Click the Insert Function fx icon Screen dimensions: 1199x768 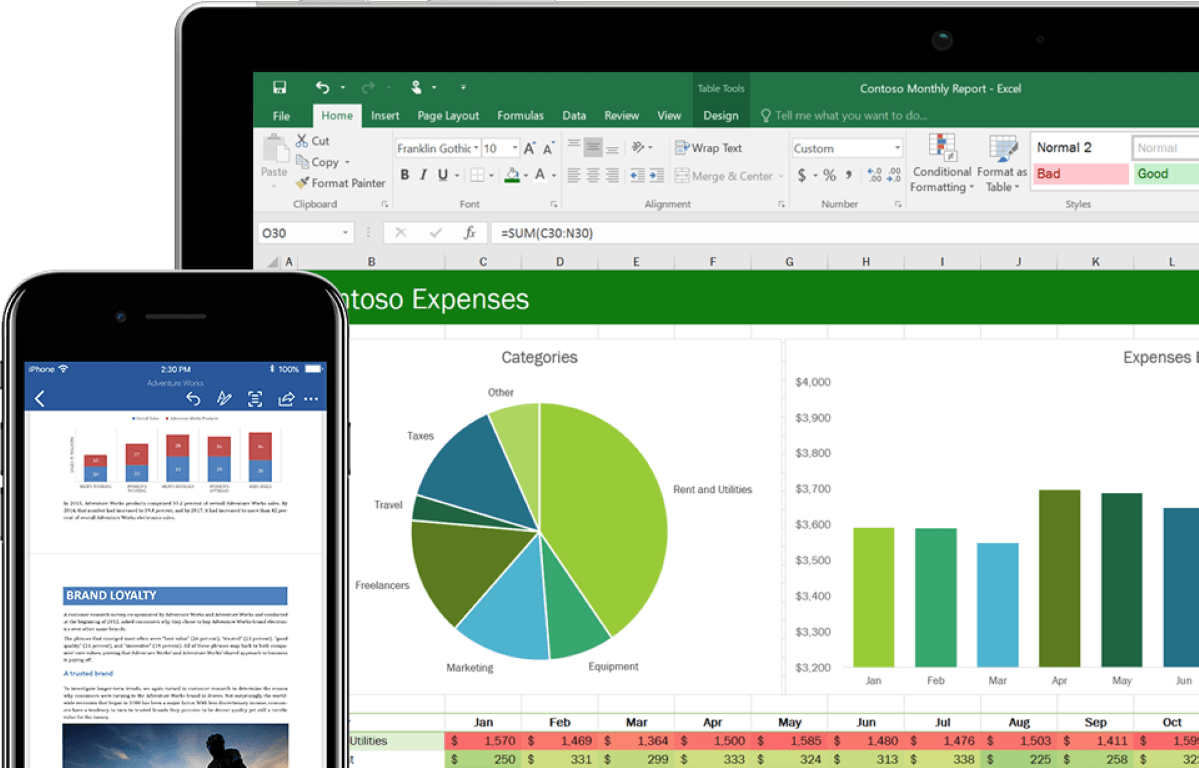pyautogui.click(x=469, y=233)
